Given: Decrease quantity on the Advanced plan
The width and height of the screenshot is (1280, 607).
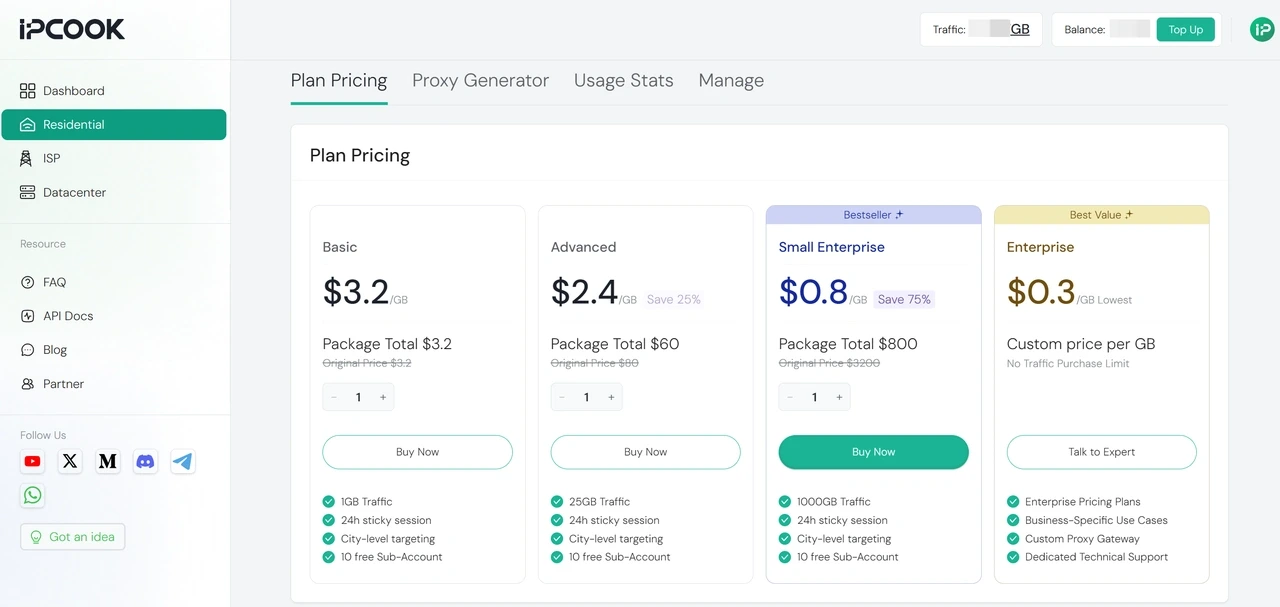Looking at the screenshot, I should point(562,397).
